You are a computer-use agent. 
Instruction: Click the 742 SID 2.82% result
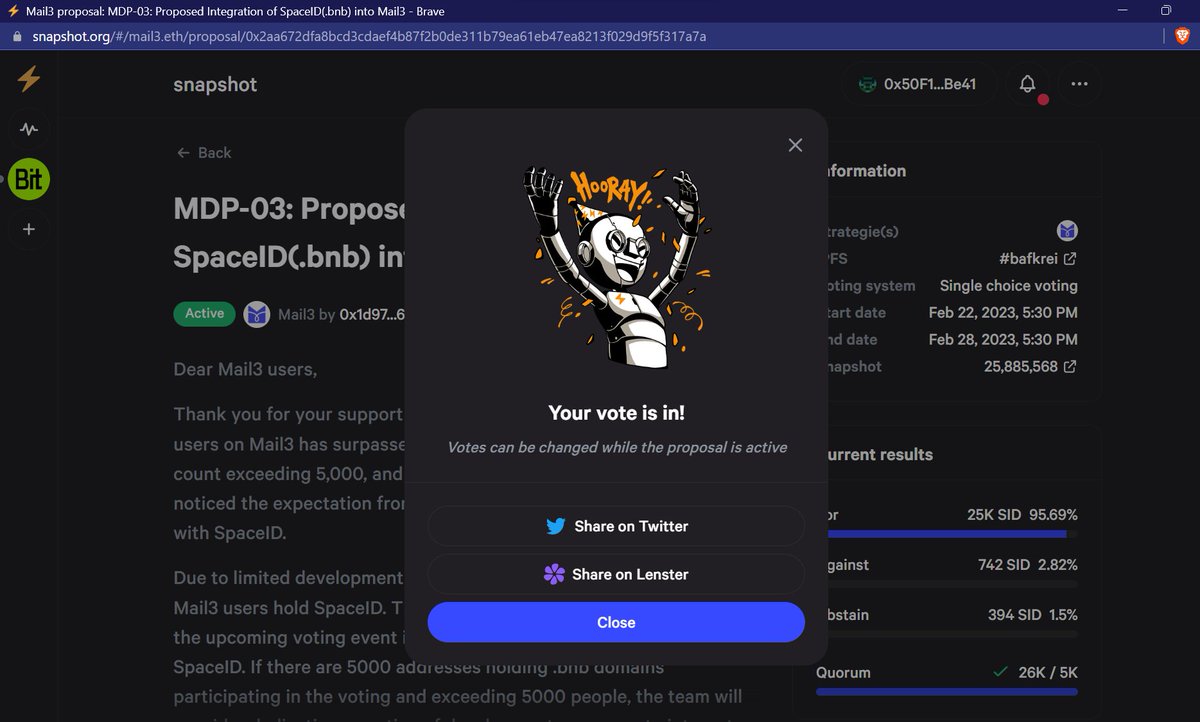(x=1028, y=564)
